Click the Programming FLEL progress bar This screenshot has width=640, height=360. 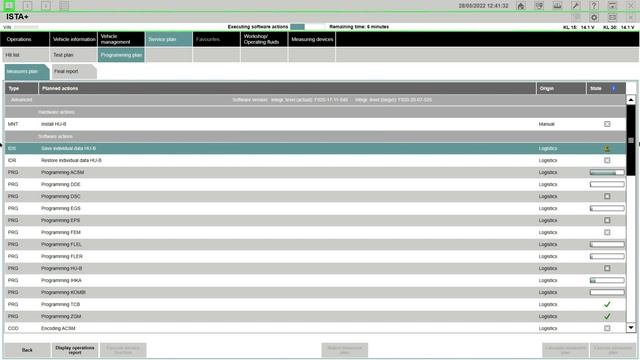click(x=607, y=244)
